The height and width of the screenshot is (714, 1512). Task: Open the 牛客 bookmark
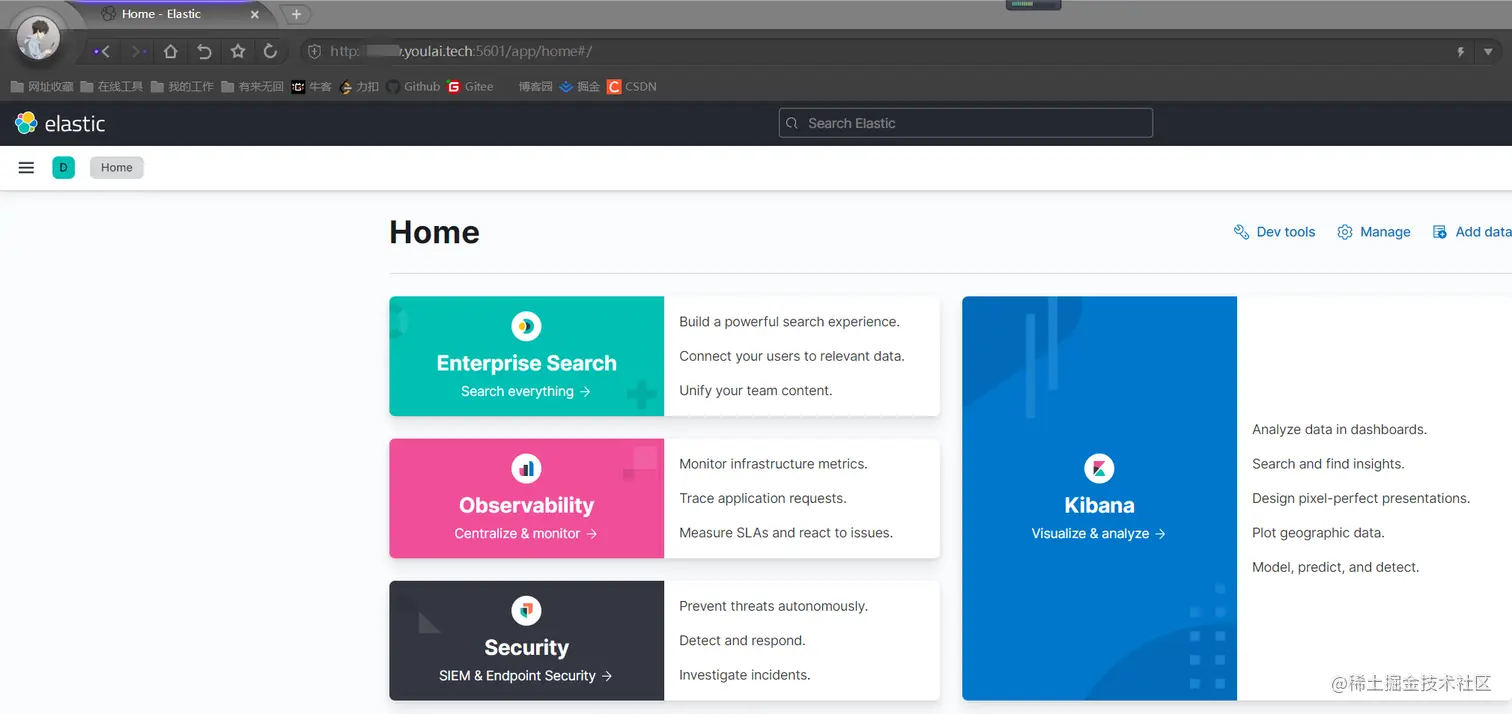point(312,87)
